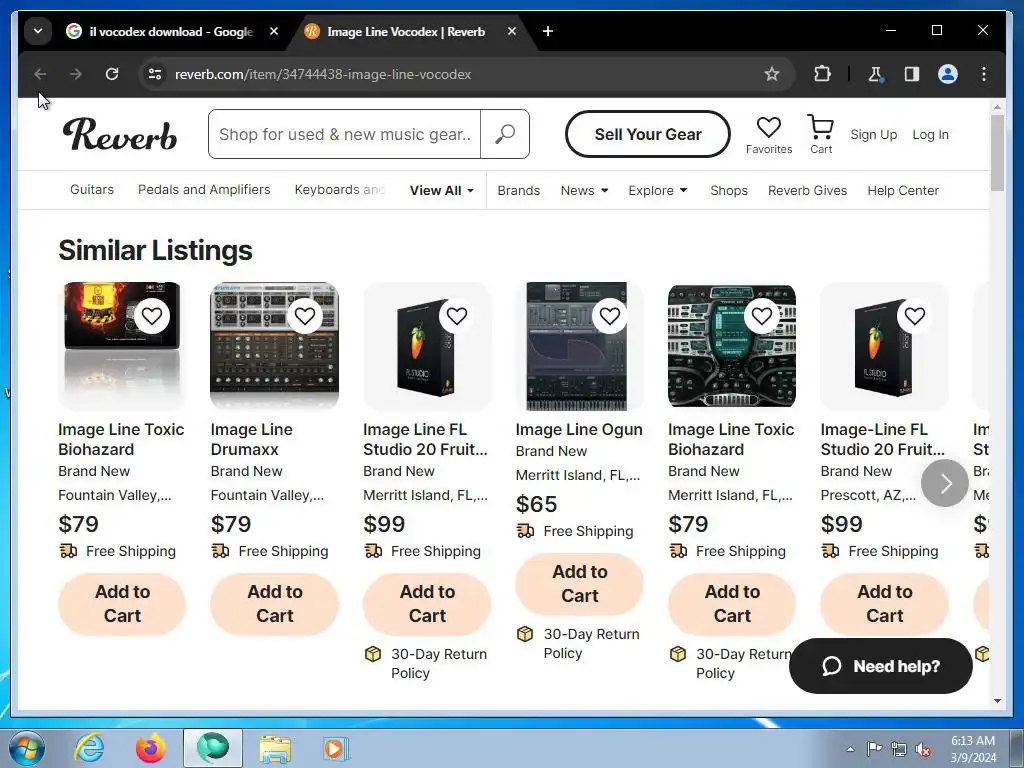Open Image Line Drumaxx title link
The height and width of the screenshot is (768, 1024).
click(x=251, y=440)
